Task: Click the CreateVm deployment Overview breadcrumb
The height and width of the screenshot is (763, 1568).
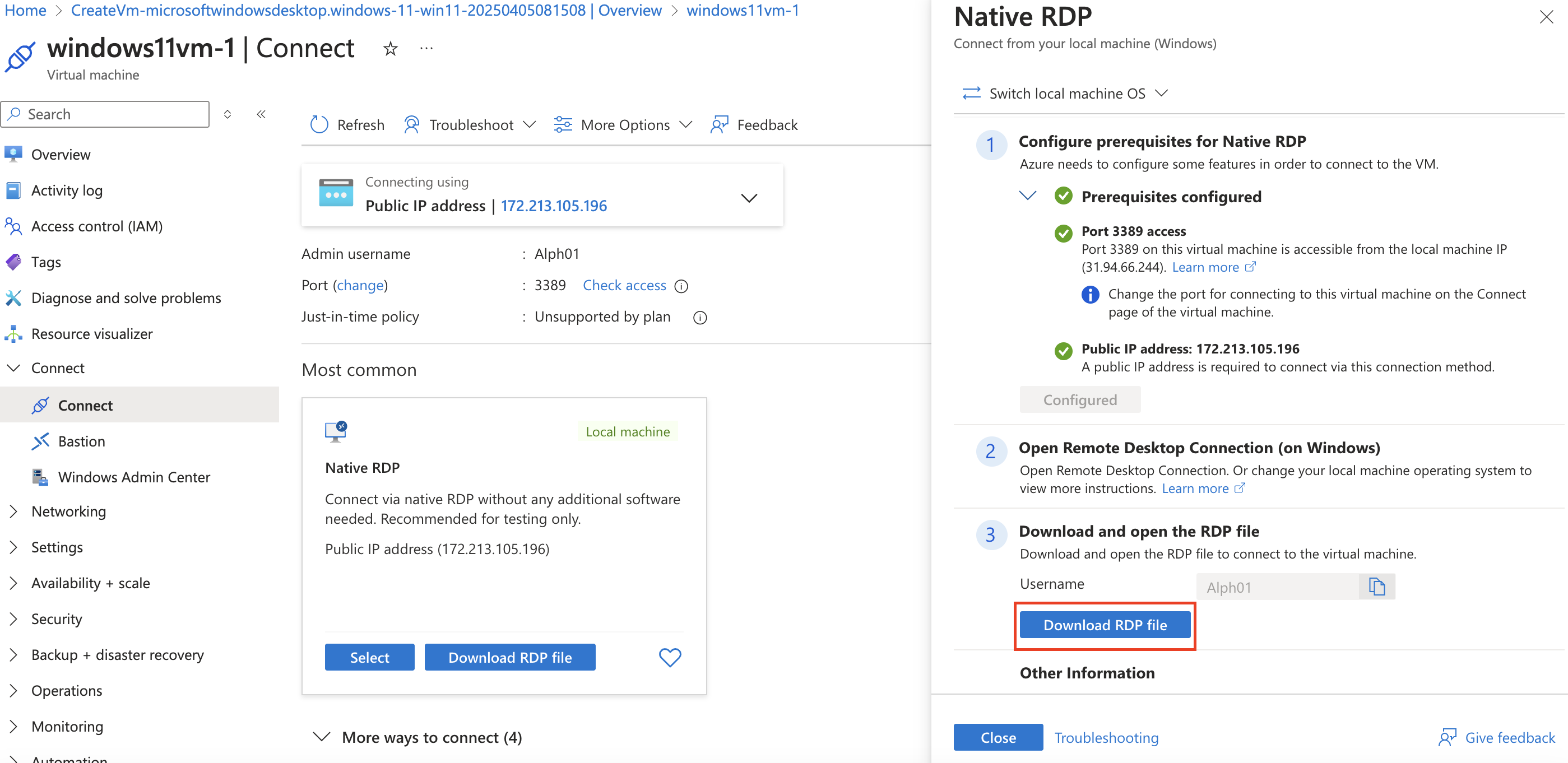Action: pos(367,10)
